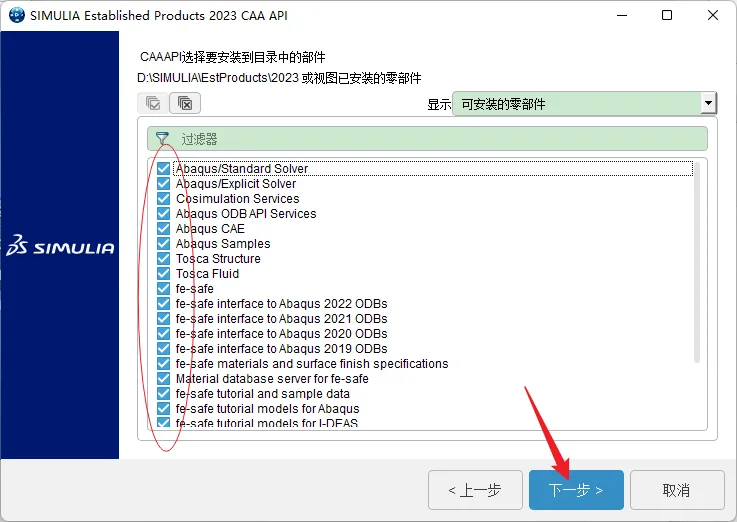This screenshot has width=737, height=522.
Task: Select the Abaqus/Standard Solver text row
Action: pos(433,168)
